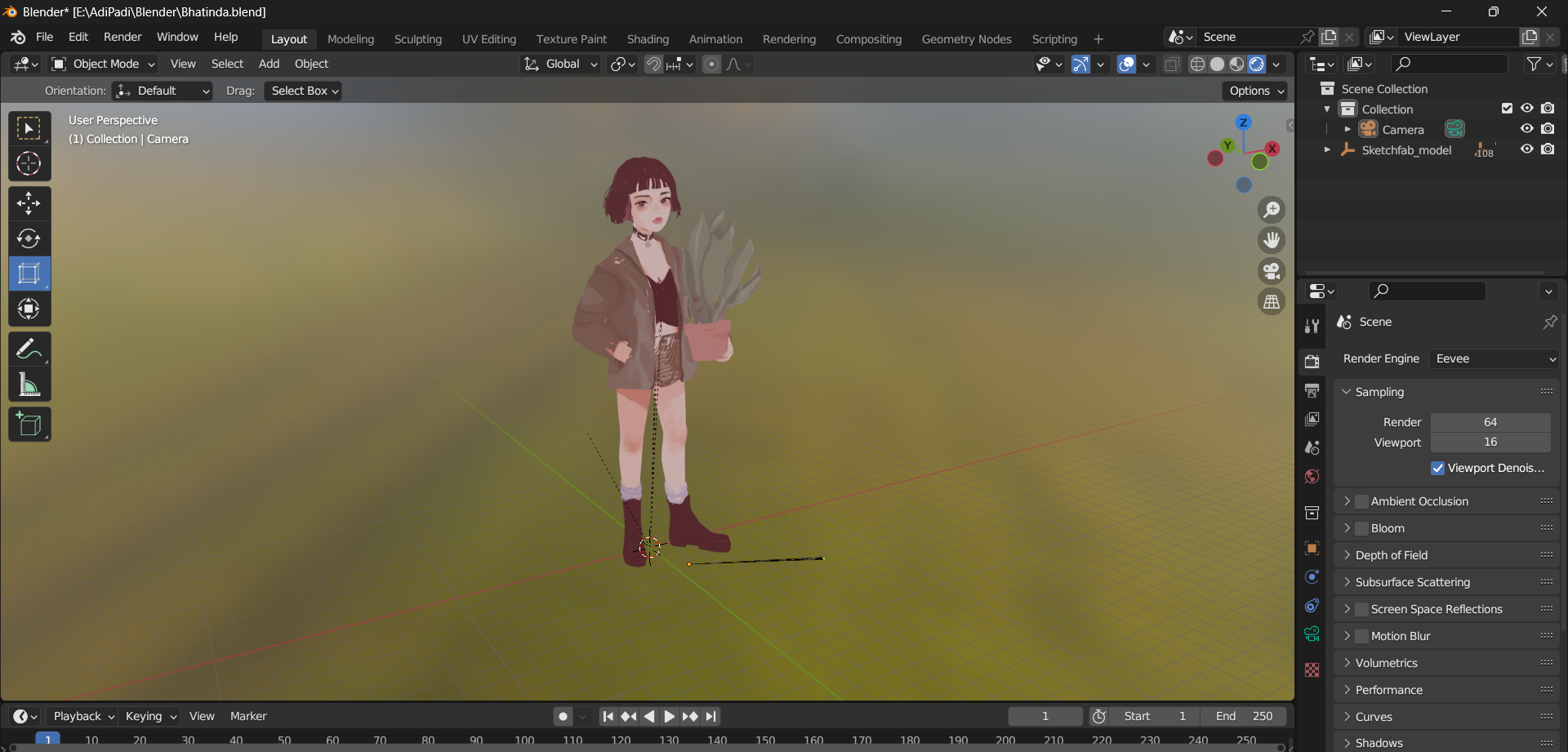This screenshot has height=752, width=1568.
Task: Click the Viewport samples field showing 16
Action: tap(1490, 443)
